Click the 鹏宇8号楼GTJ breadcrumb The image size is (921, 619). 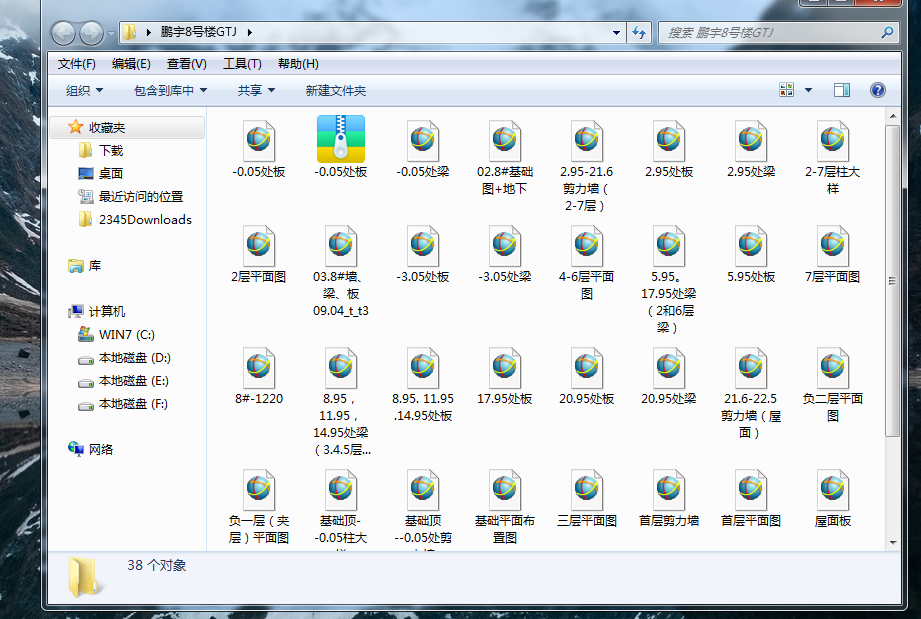coord(199,32)
